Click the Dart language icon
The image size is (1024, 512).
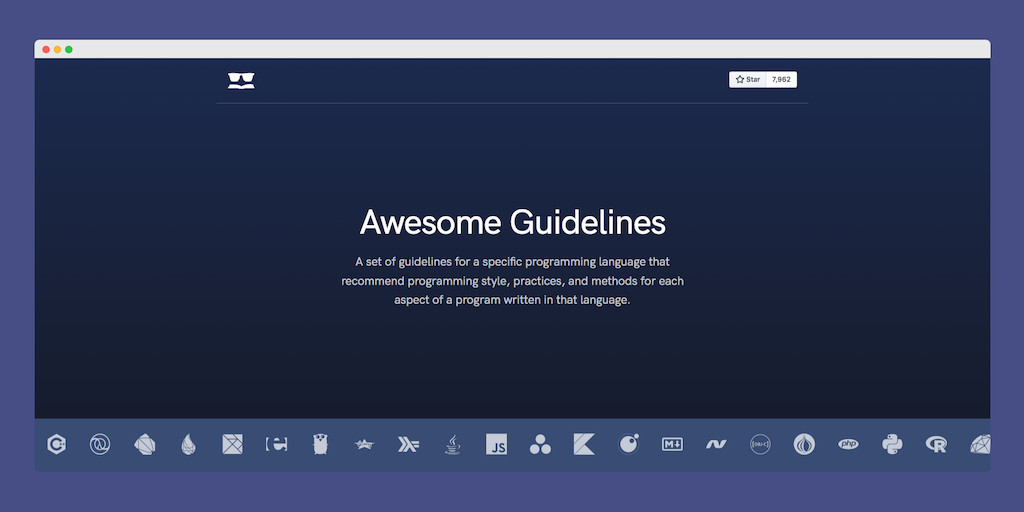144,445
